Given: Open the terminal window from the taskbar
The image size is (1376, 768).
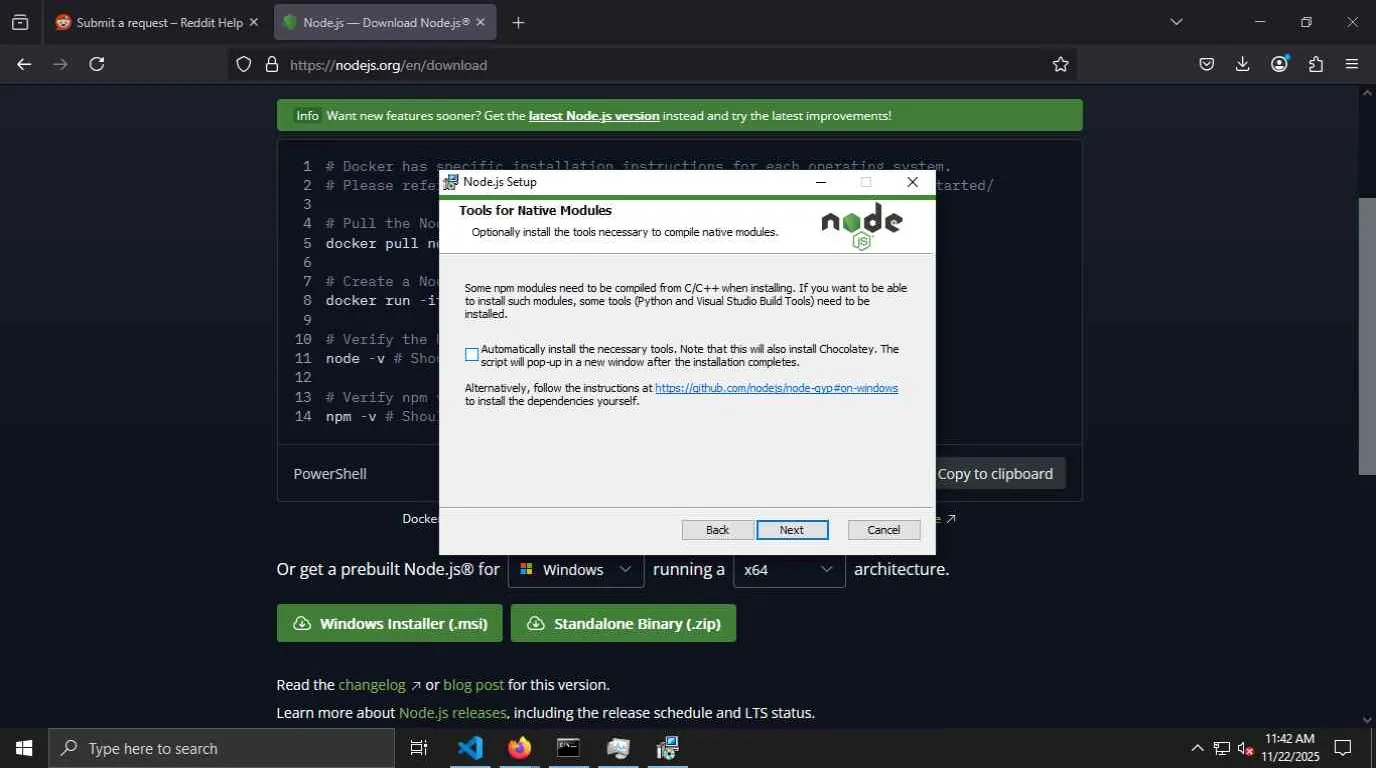Looking at the screenshot, I should click(x=568, y=748).
